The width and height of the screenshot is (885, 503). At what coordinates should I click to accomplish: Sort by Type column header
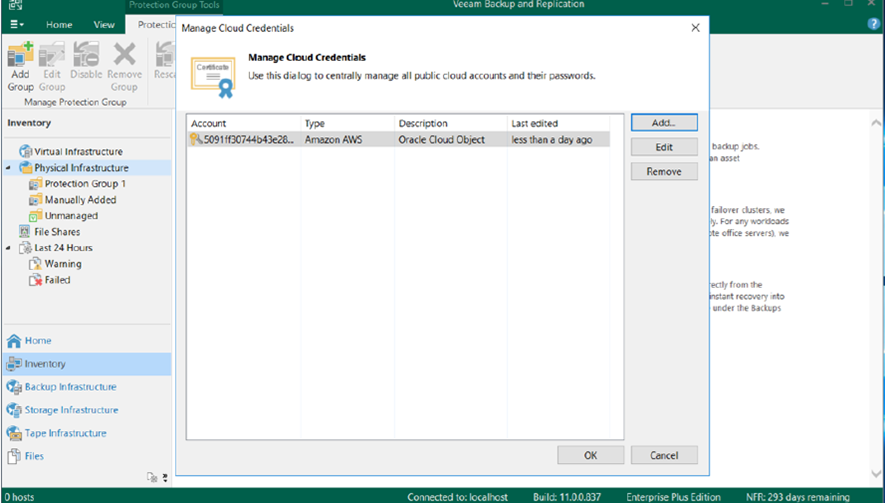click(347, 123)
